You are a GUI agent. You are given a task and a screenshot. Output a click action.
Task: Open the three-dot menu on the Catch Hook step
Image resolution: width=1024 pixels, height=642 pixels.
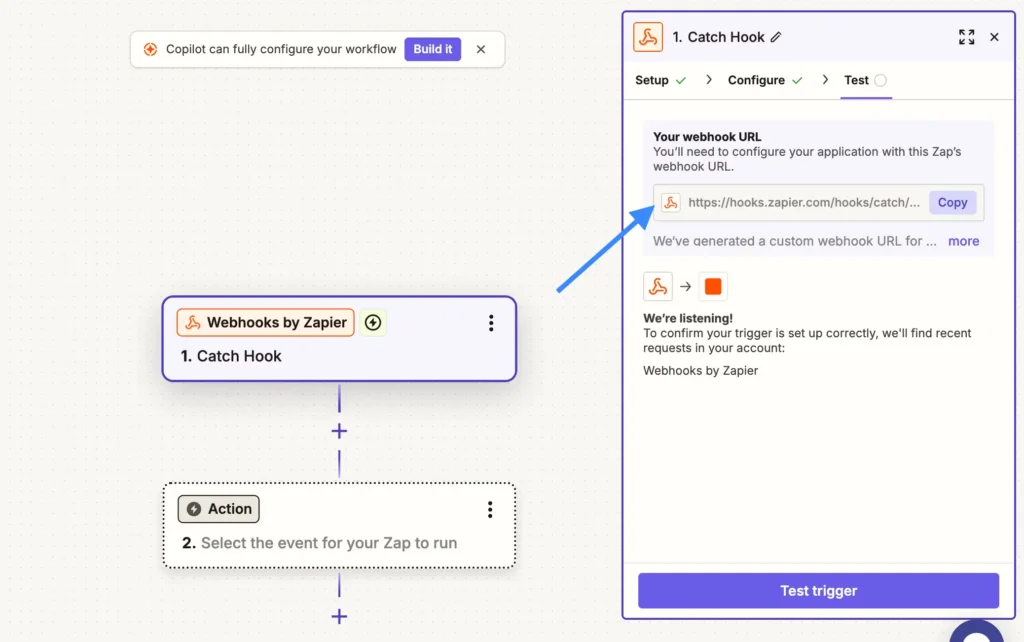(490, 323)
